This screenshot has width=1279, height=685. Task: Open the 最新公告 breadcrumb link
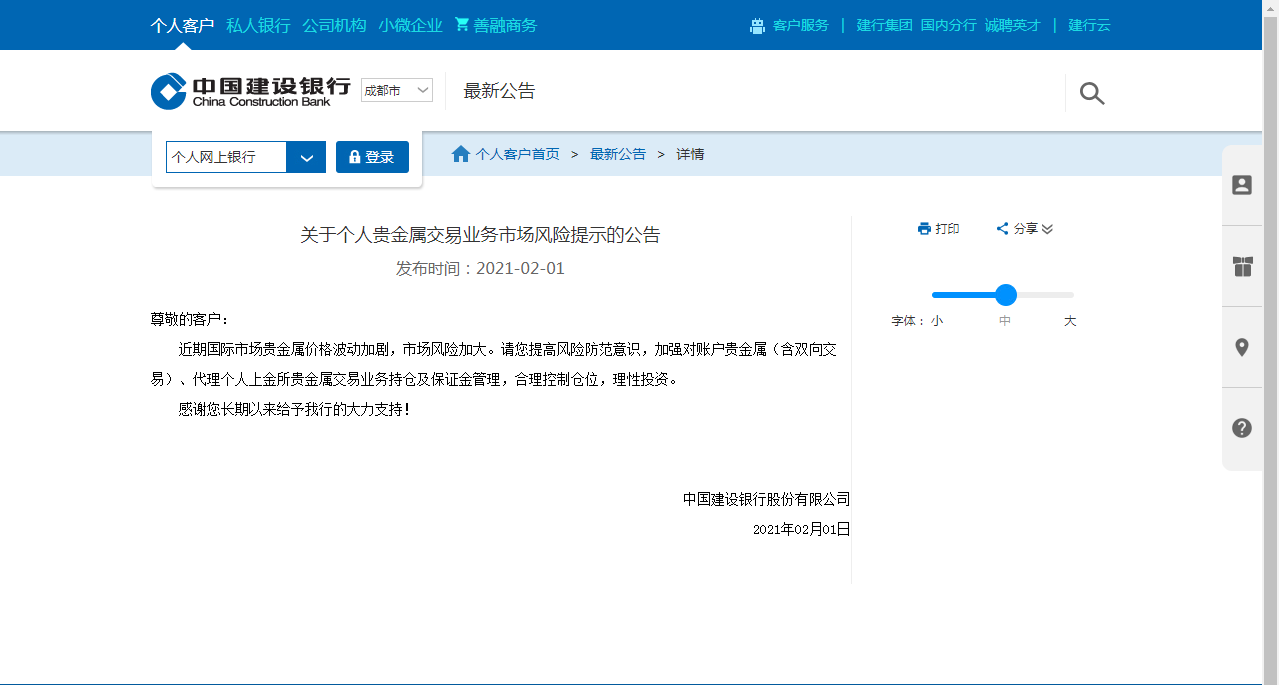(617, 153)
